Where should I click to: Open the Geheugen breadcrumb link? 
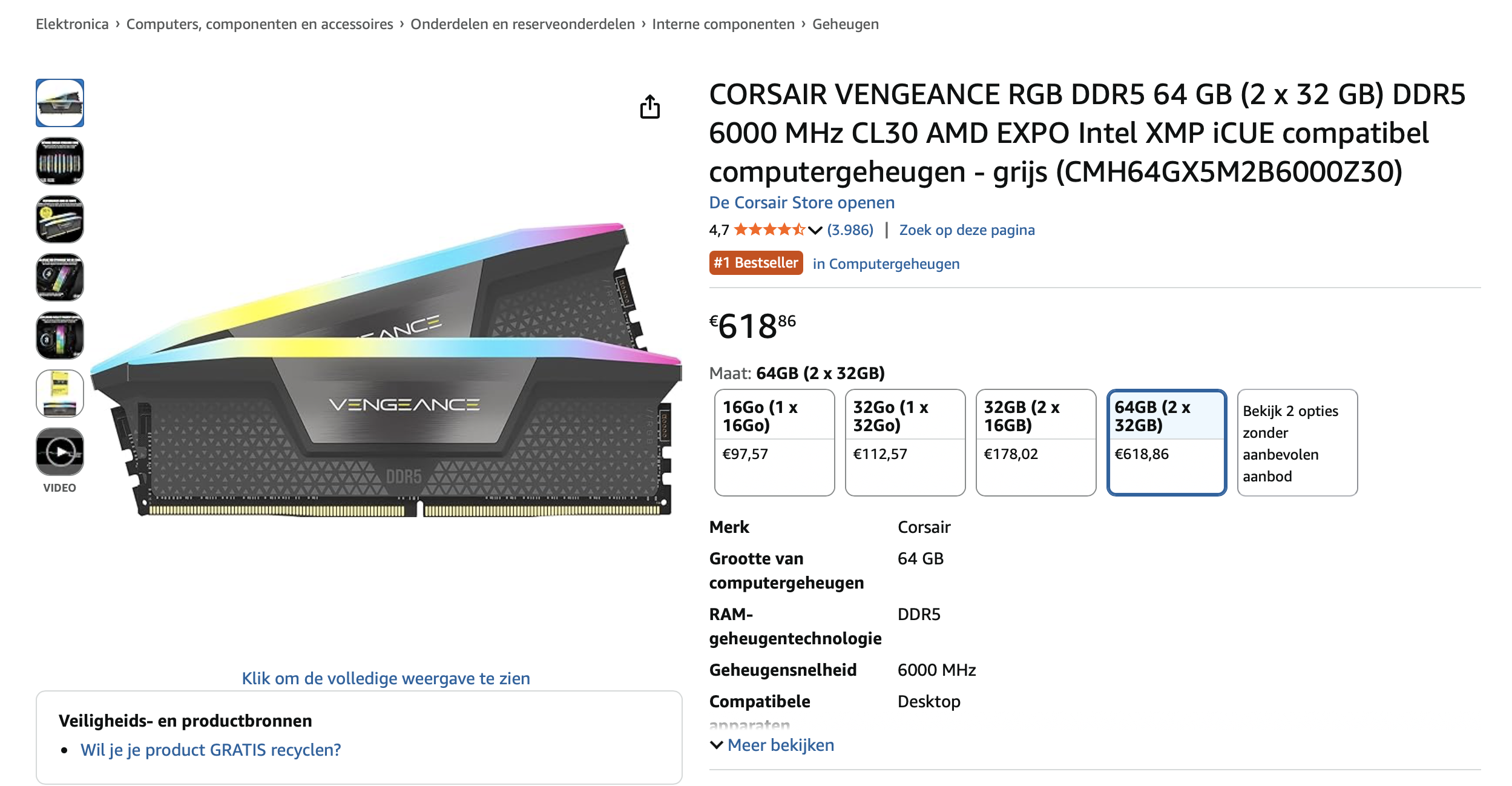(x=845, y=24)
